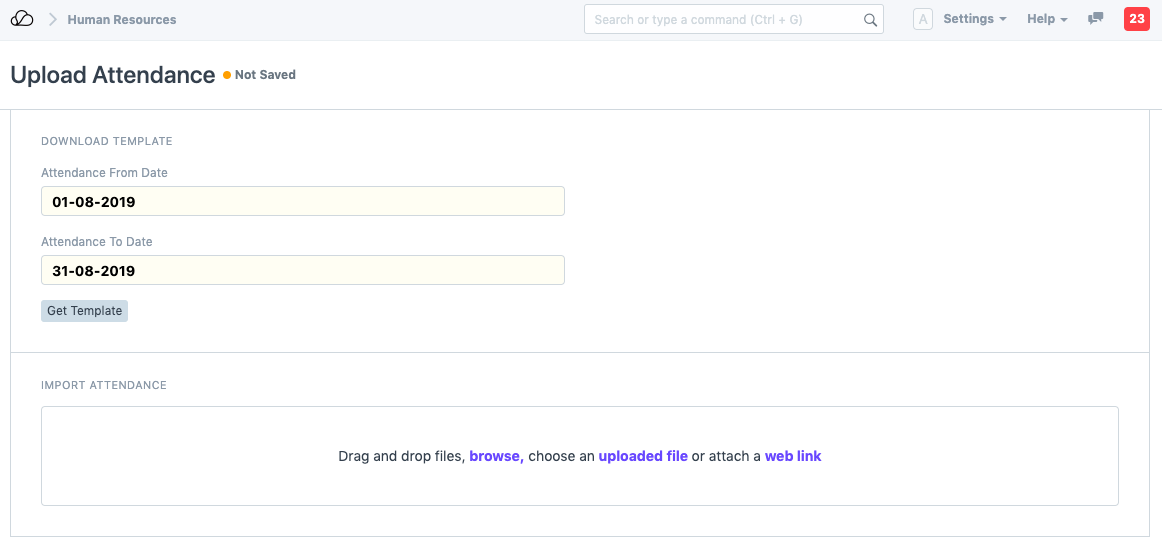The height and width of the screenshot is (545, 1162).
Task: Go to Human Resources breadcrumb
Action: pos(122,19)
